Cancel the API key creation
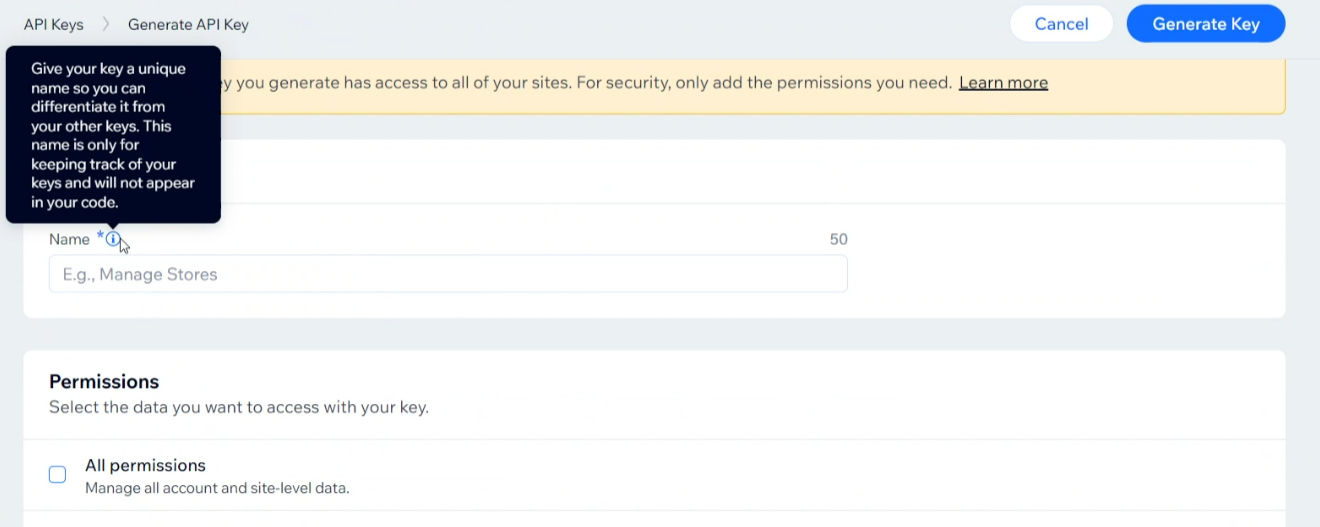1320x527 pixels. click(x=1061, y=24)
